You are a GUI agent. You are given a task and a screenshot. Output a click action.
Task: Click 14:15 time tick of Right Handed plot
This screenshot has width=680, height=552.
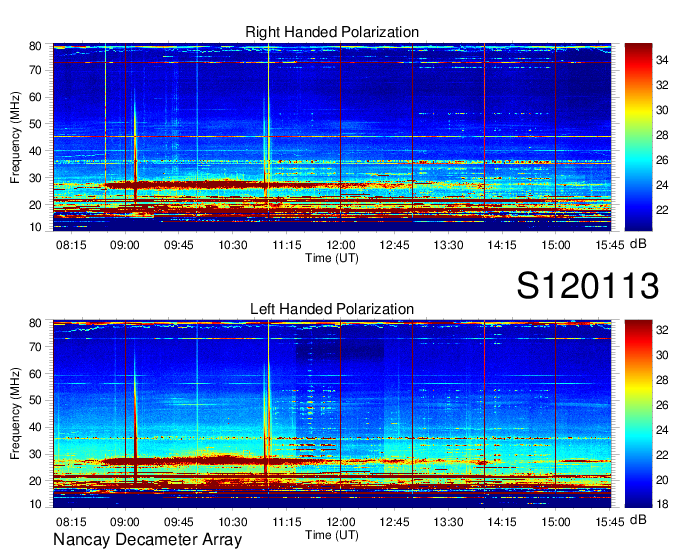coord(502,245)
